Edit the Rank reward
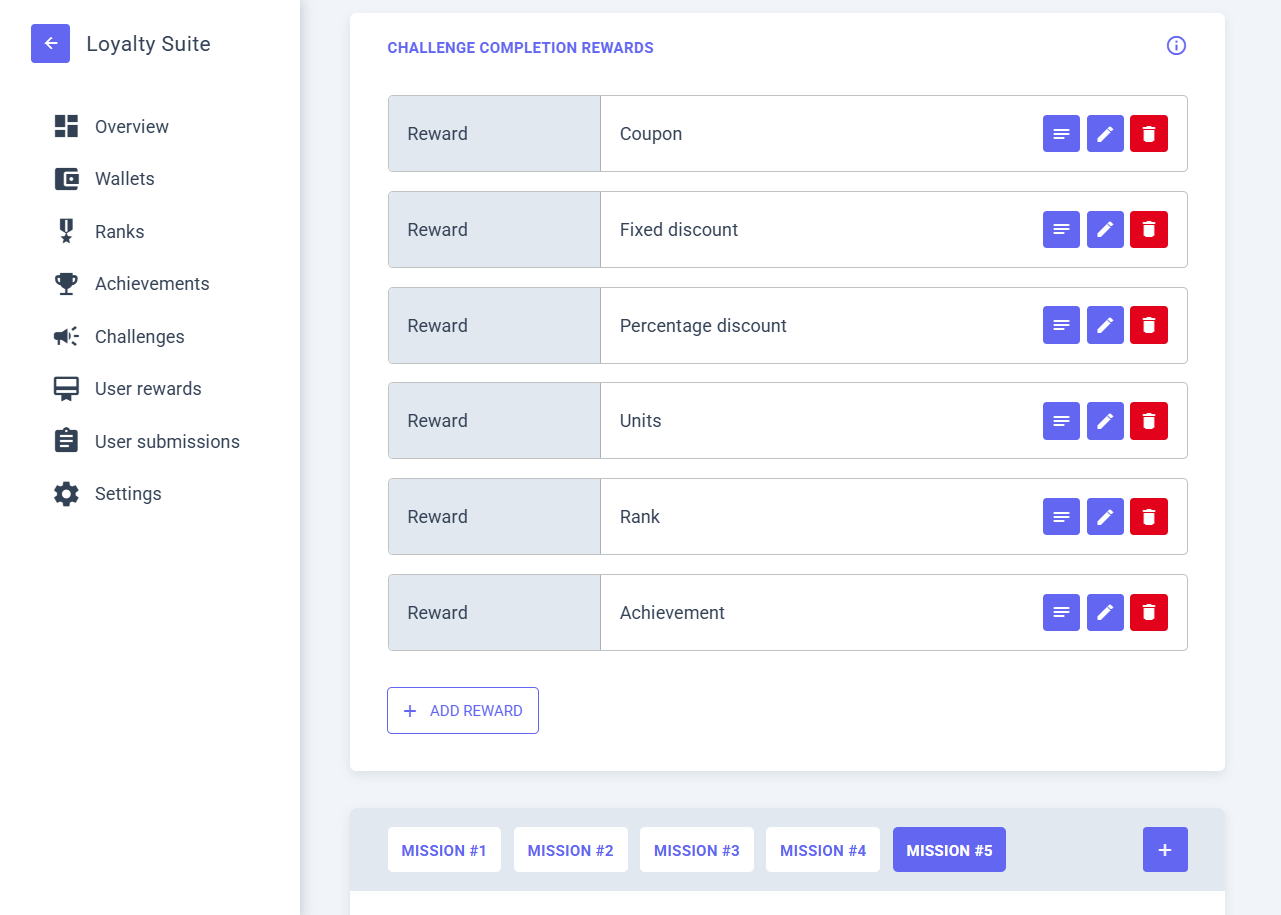This screenshot has width=1281, height=915. pyautogui.click(x=1105, y=517)
